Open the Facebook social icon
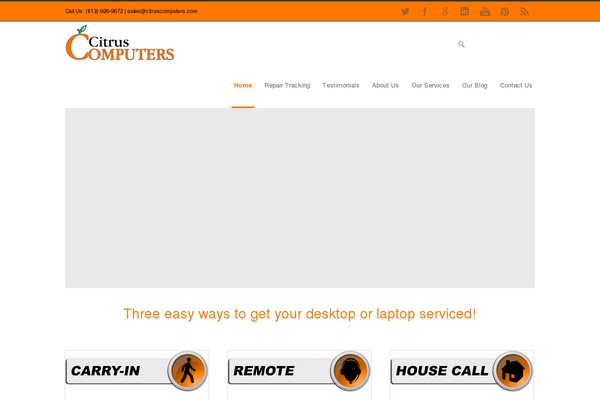 tap(425, 11)
